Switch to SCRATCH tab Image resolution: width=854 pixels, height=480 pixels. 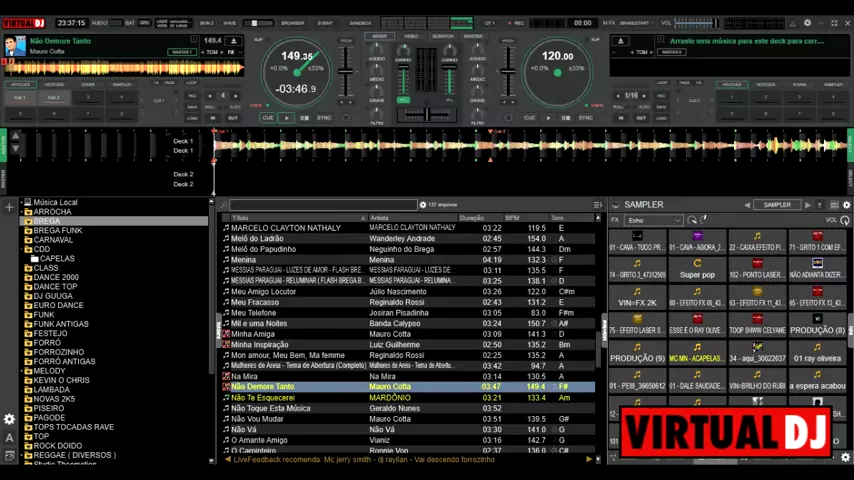[x=442, y=37]
